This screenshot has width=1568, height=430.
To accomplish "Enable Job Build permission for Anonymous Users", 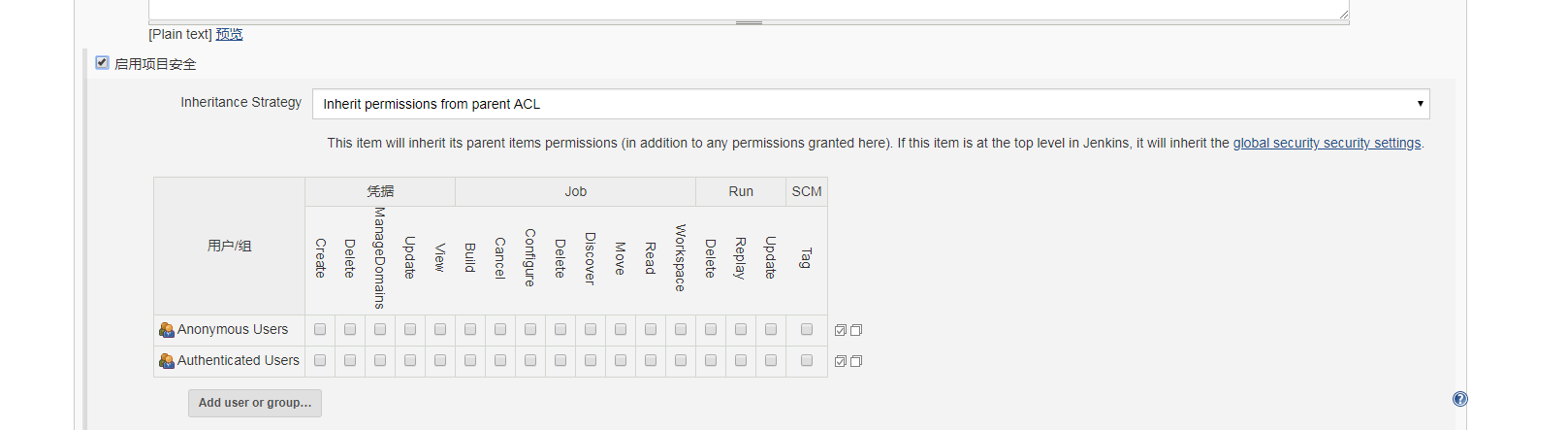I will [470, 330].
